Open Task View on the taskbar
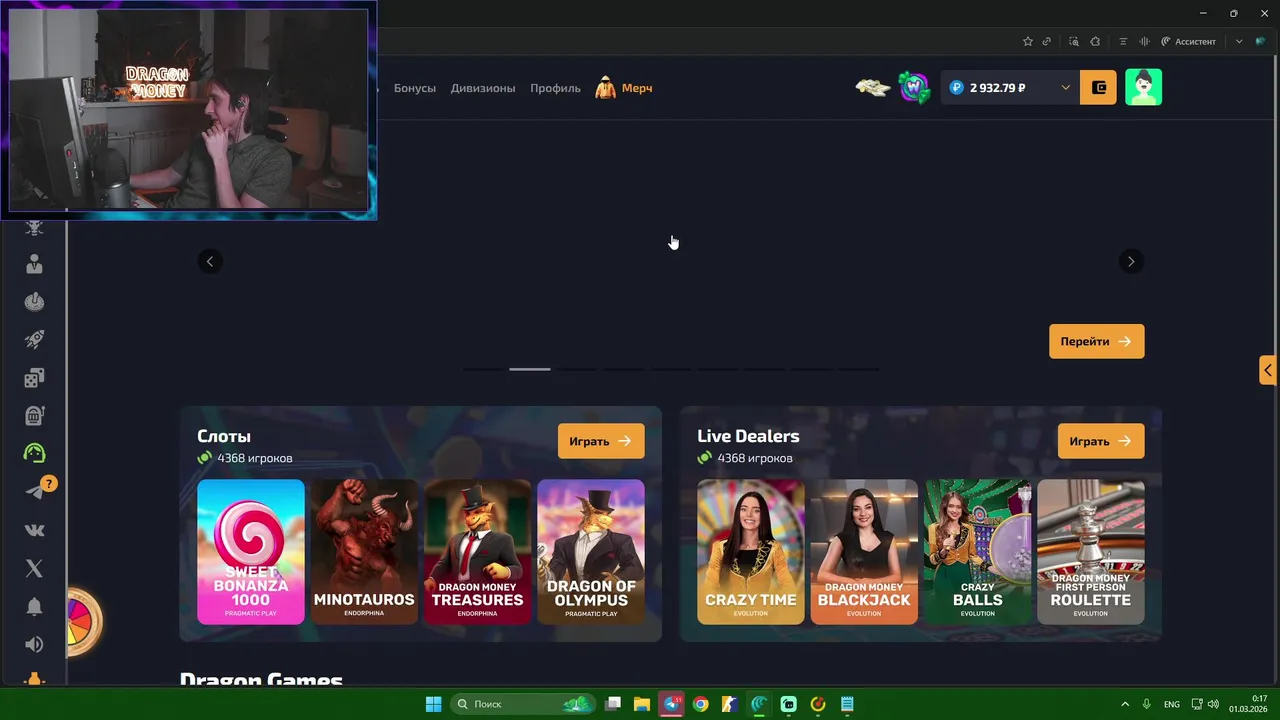 click(613, 704)
